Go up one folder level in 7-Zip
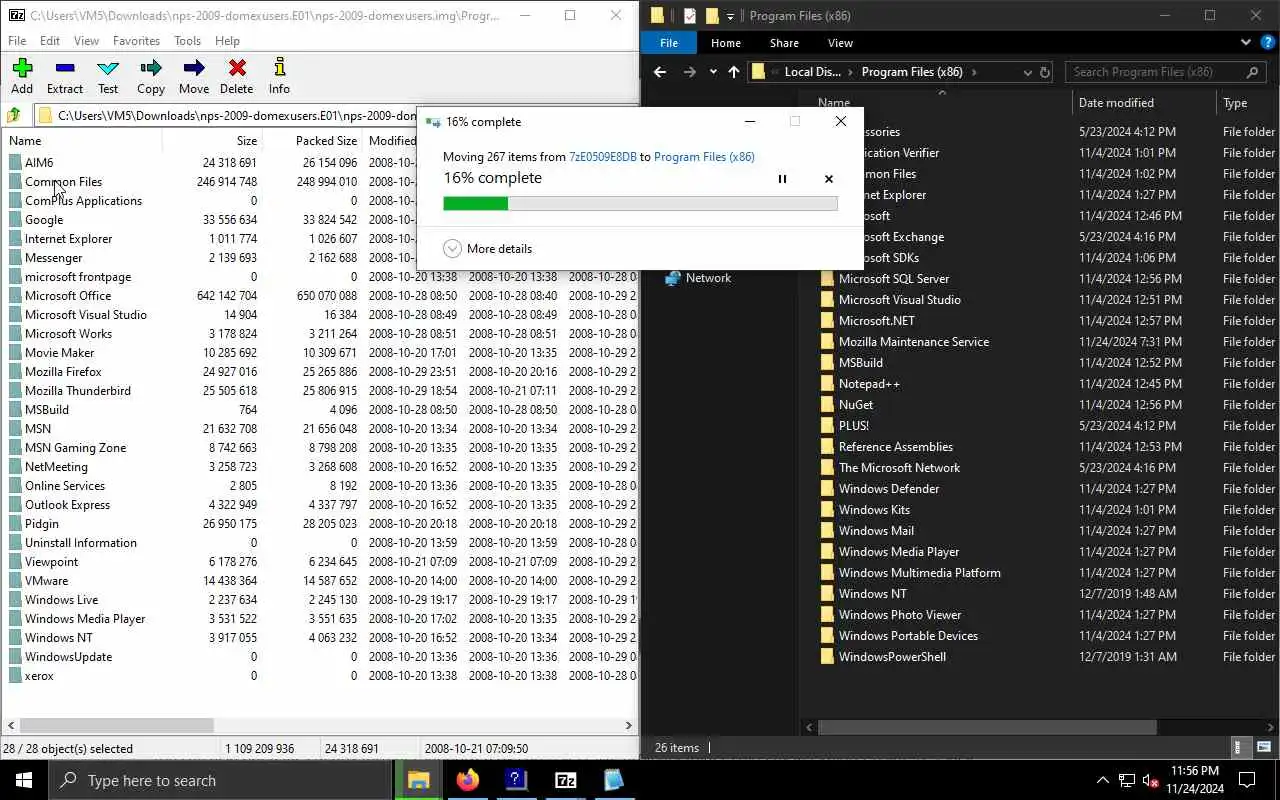 (x=14, y=115)
